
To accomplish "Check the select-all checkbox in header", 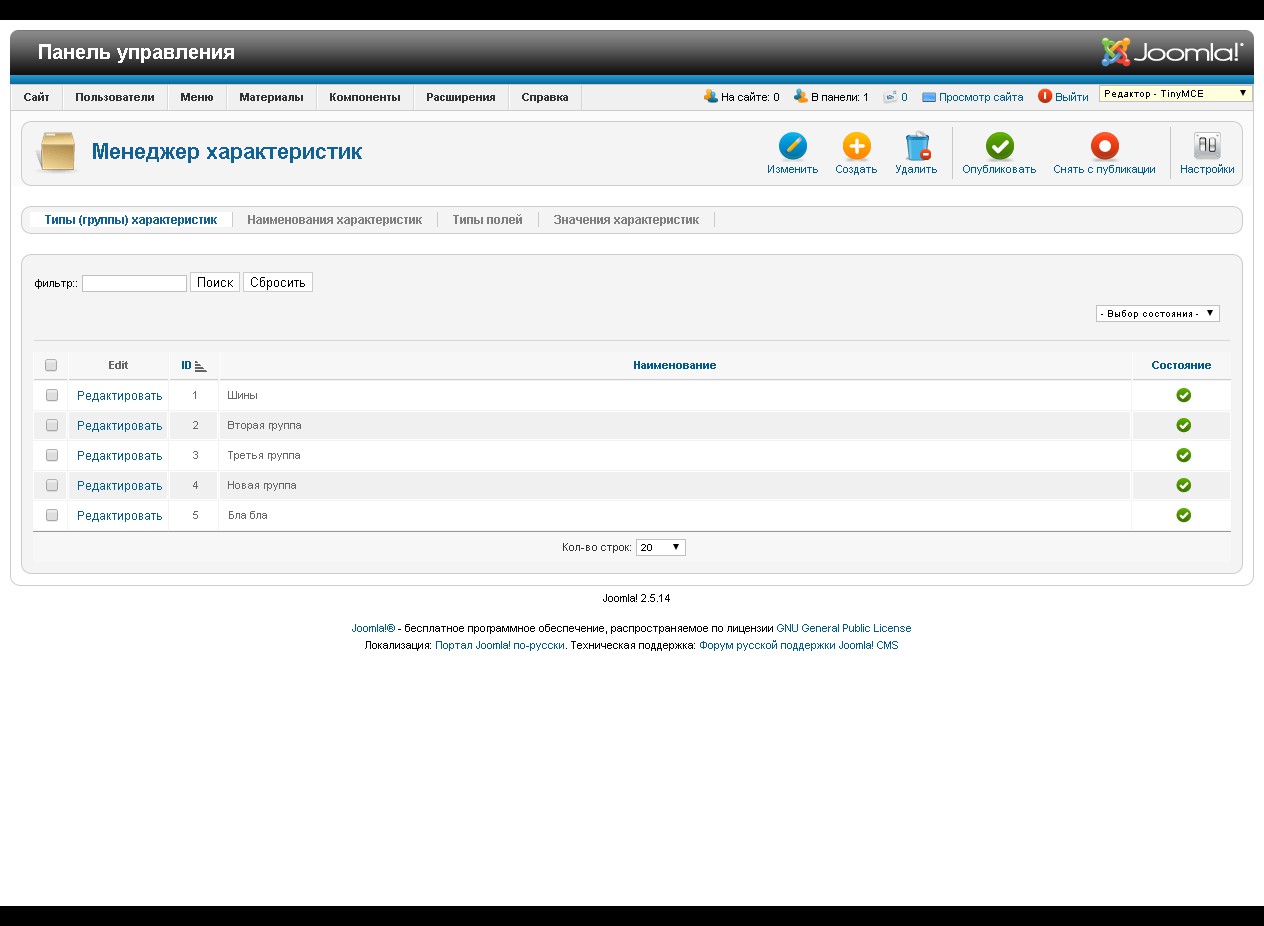I will click(x=51, y=365).
